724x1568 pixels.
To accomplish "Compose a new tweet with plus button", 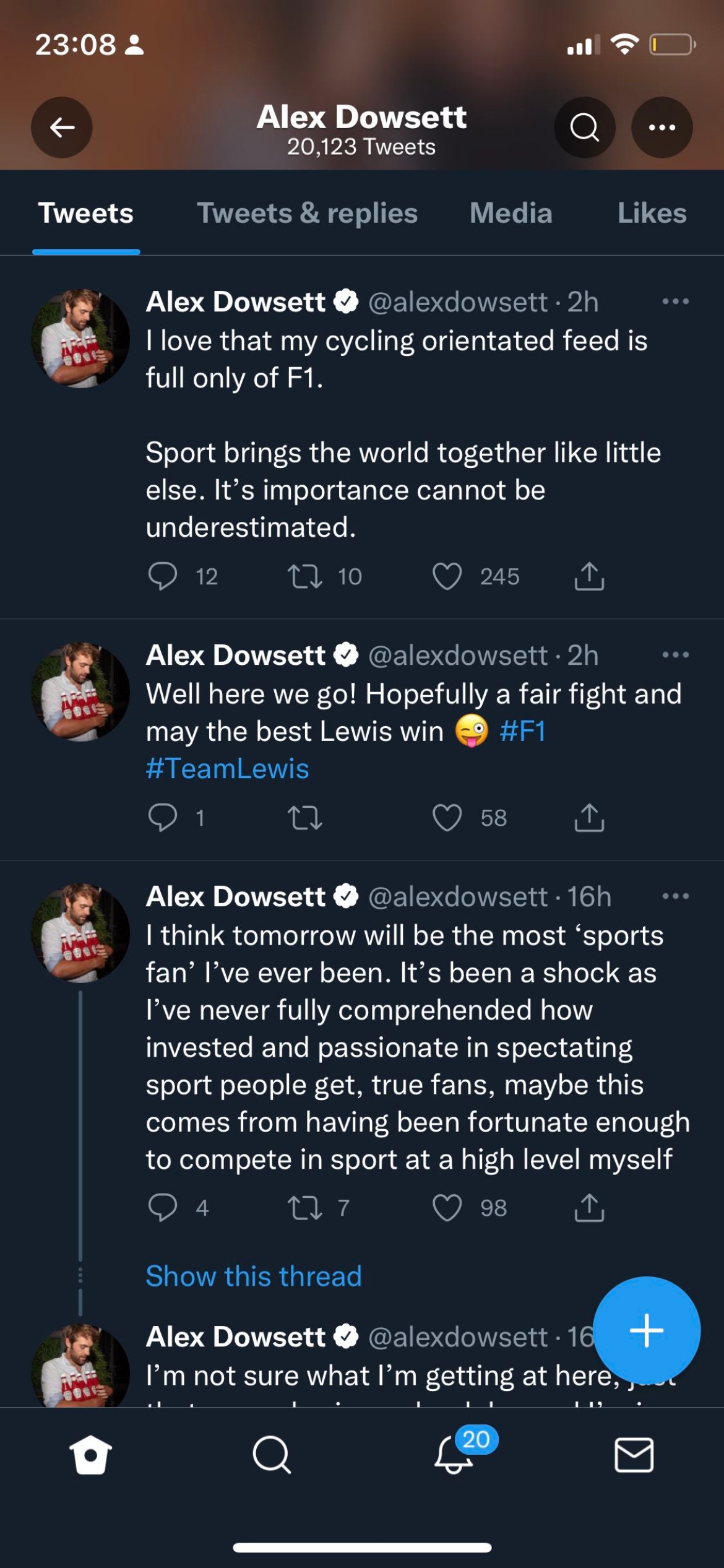I will pyautogui.click(x=647, y=1330).
